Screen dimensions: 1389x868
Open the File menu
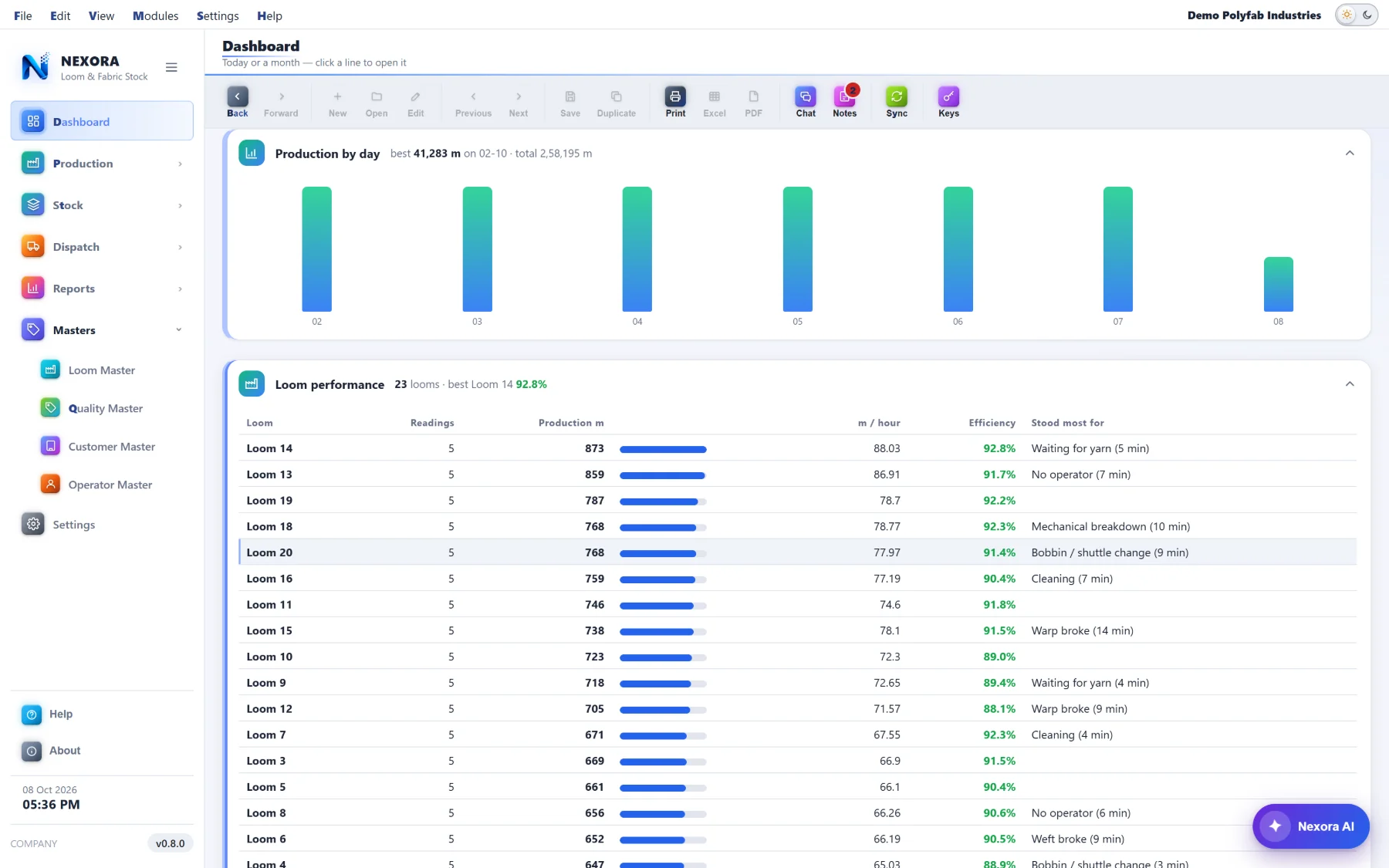coord(23,15)
